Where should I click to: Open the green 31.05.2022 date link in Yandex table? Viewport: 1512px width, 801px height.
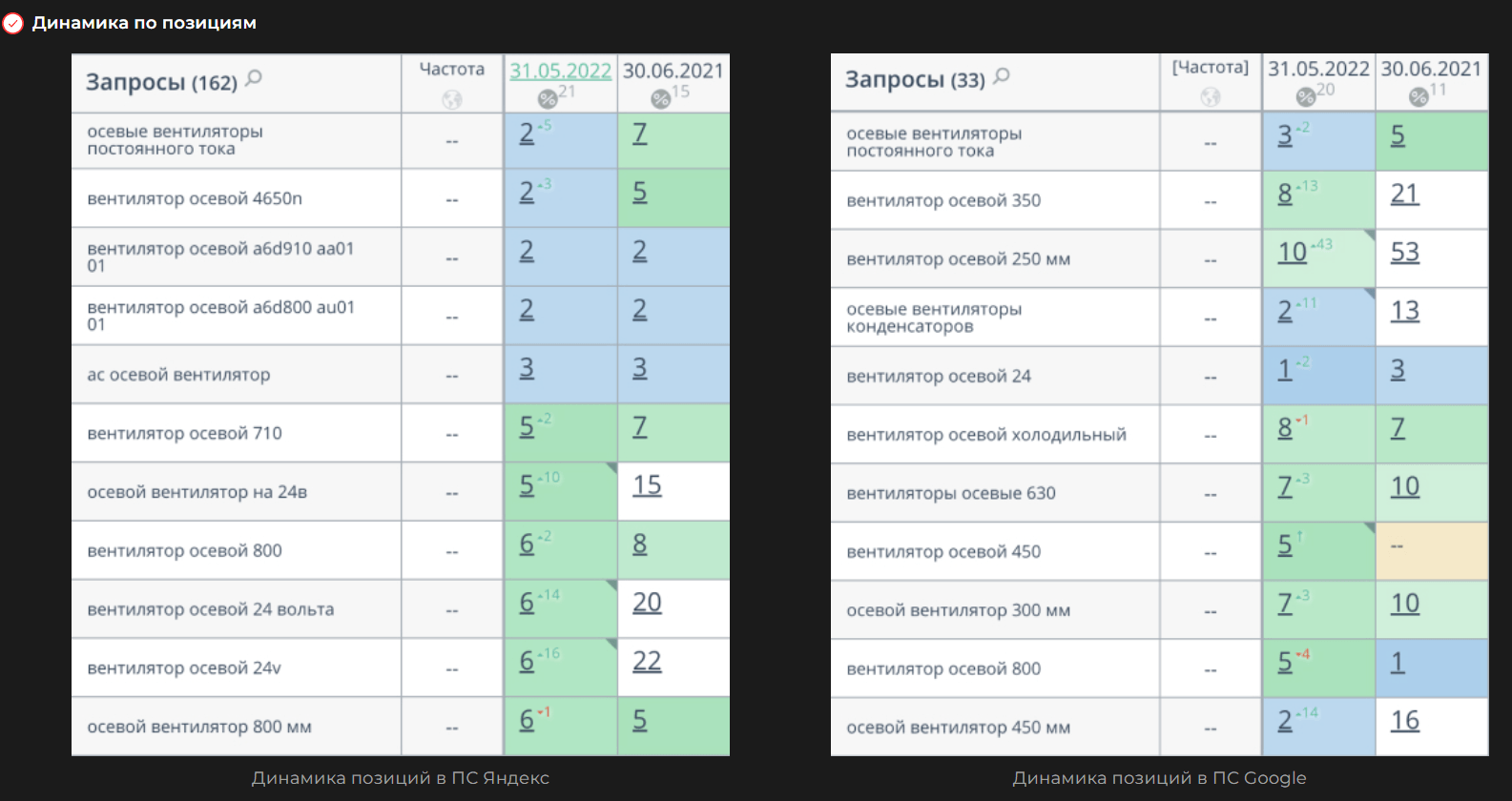point(560,71)
